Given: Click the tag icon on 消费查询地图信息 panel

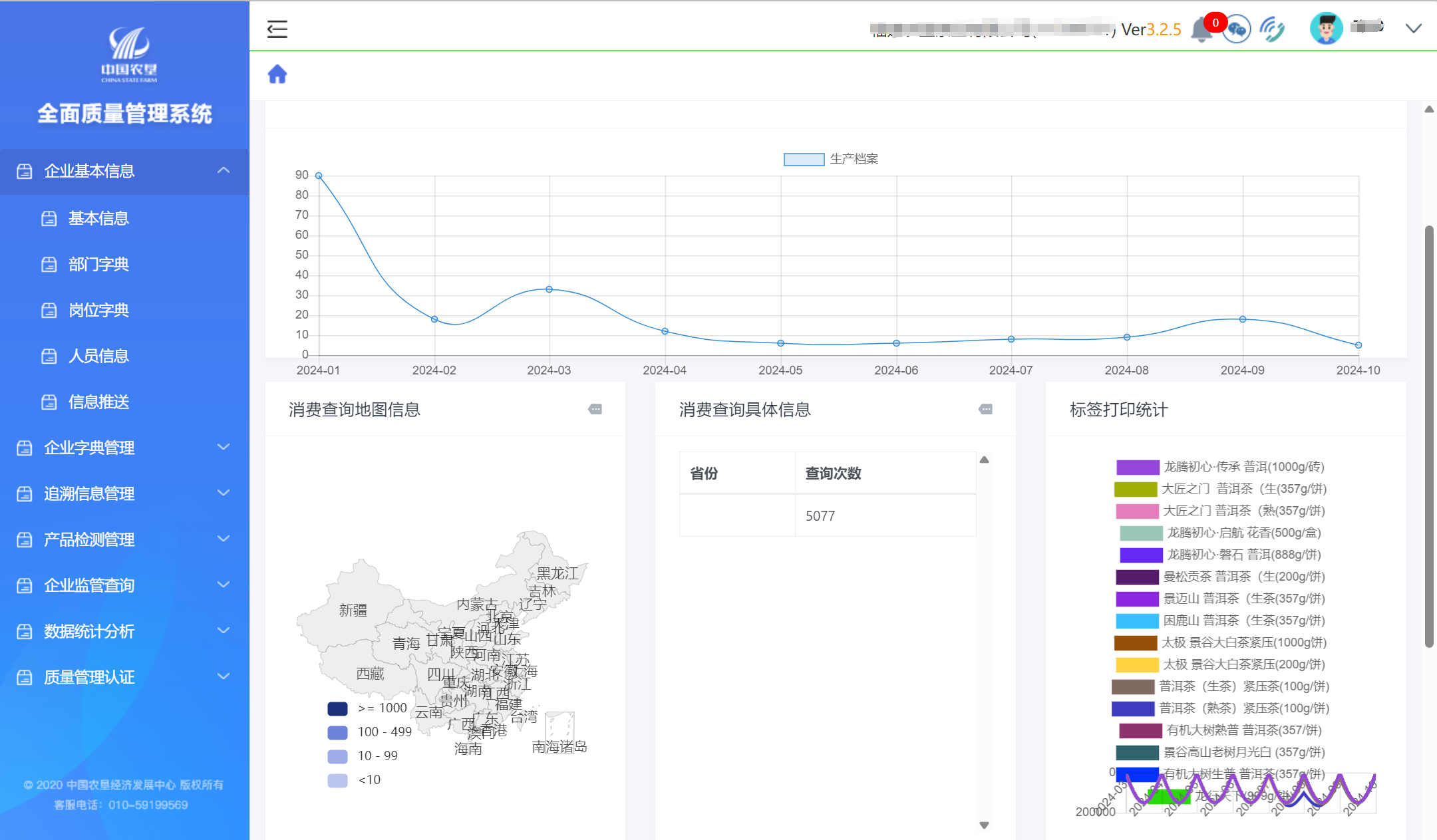Looking at the screenshot, I should point(595,409).
